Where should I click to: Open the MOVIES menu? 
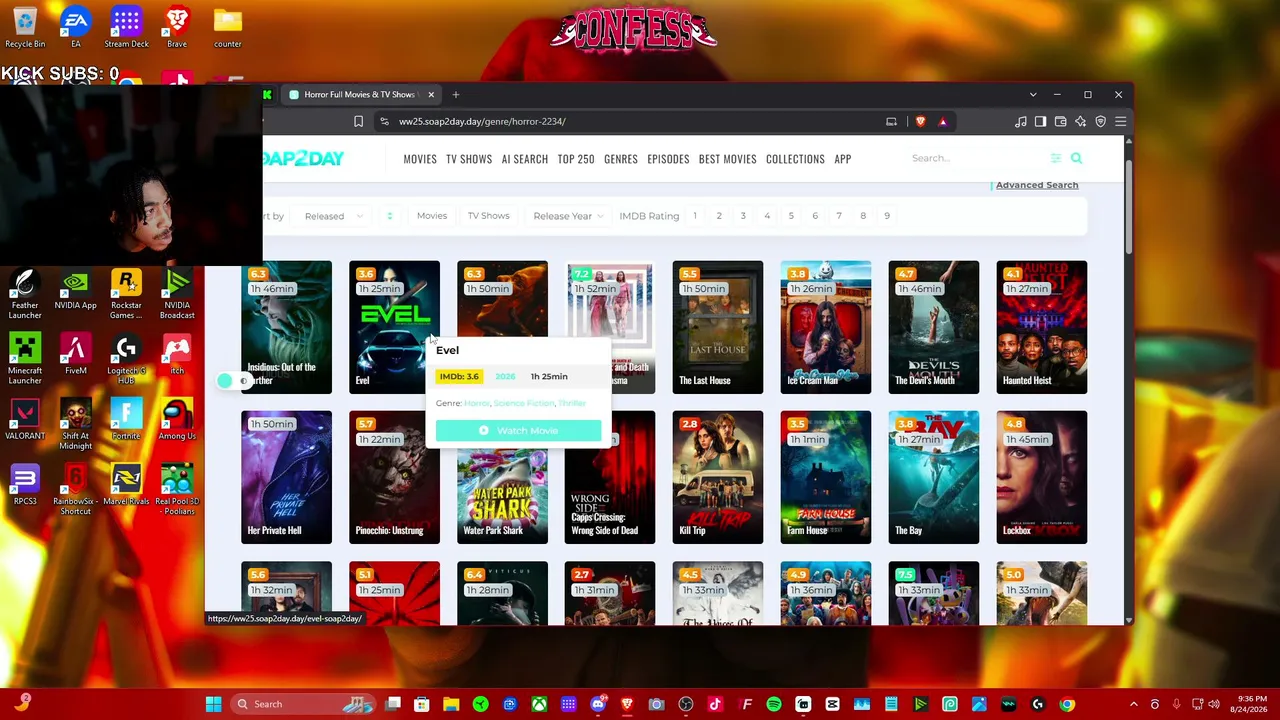pos(420,159)
